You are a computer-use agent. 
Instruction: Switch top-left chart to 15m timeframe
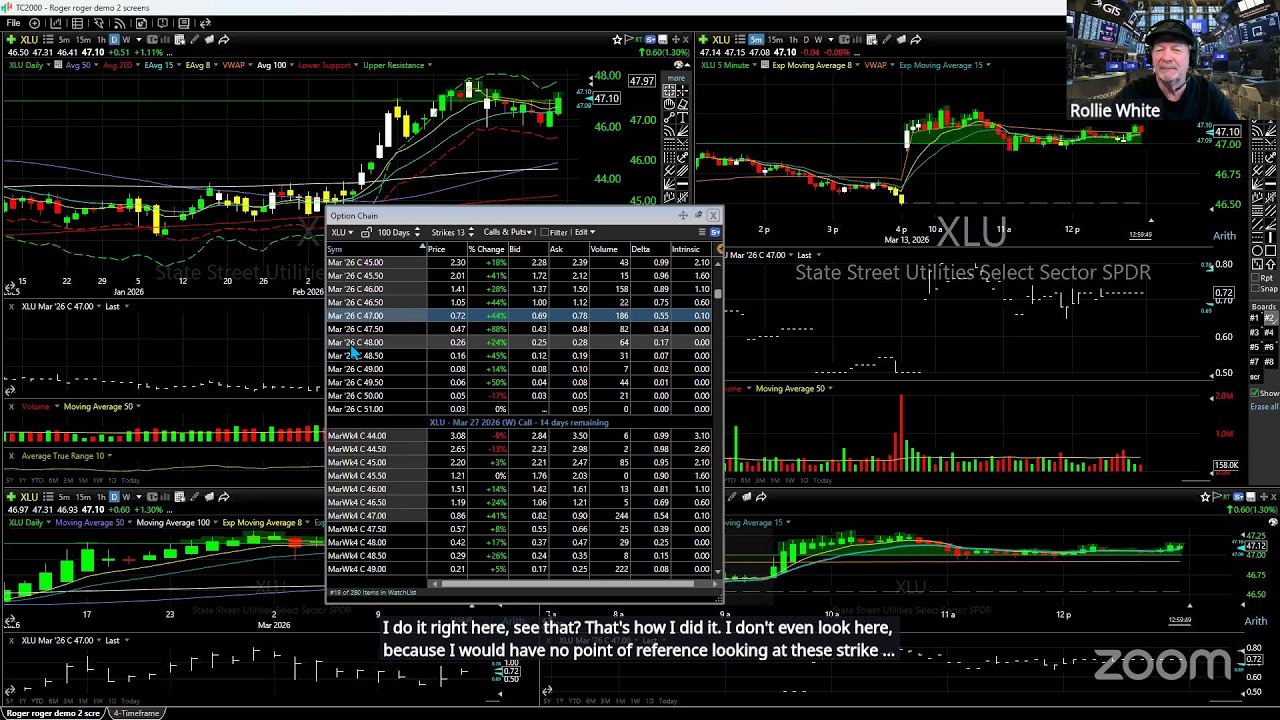82,40
